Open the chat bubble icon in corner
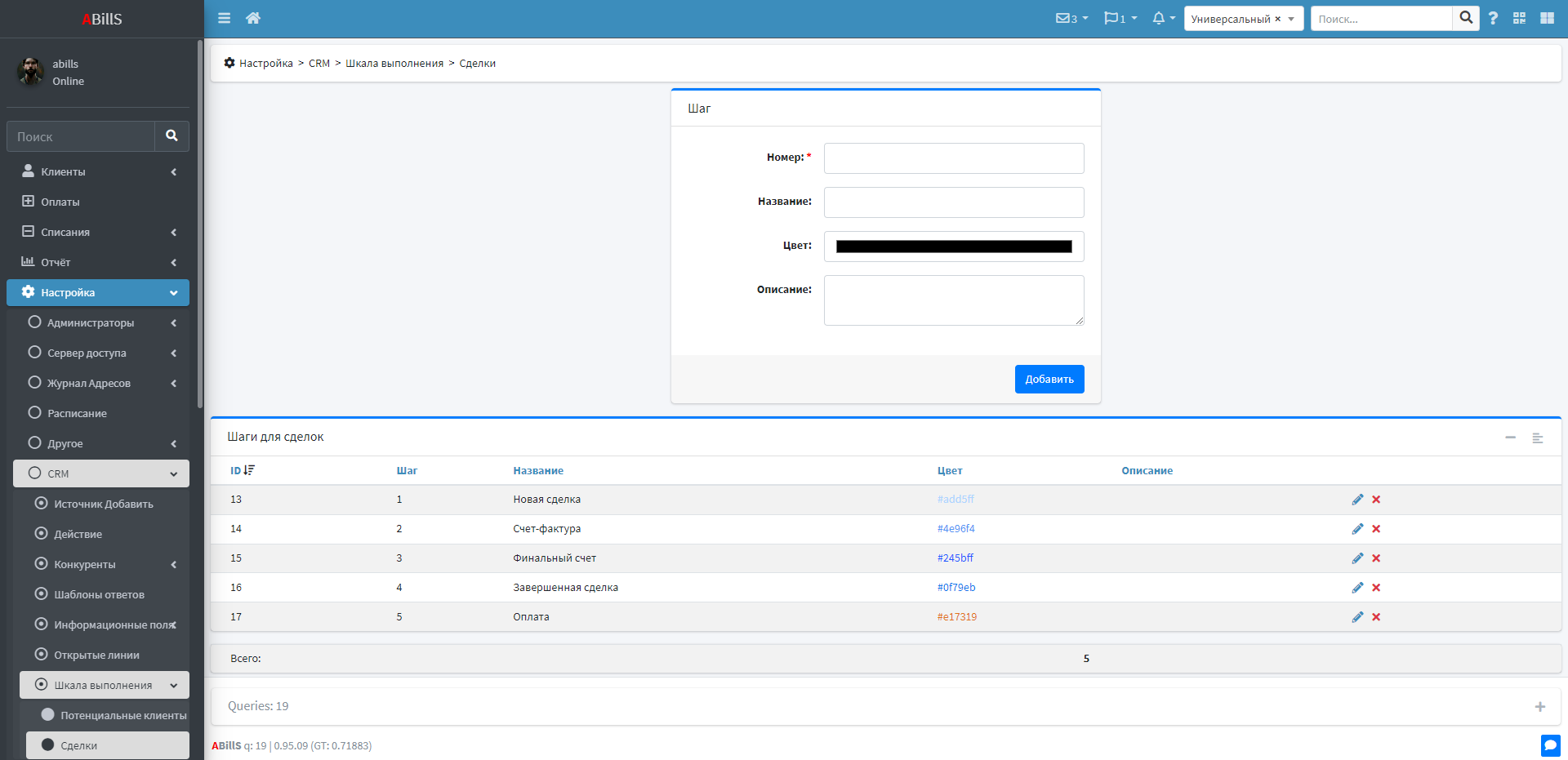 tap(1550, 744)
